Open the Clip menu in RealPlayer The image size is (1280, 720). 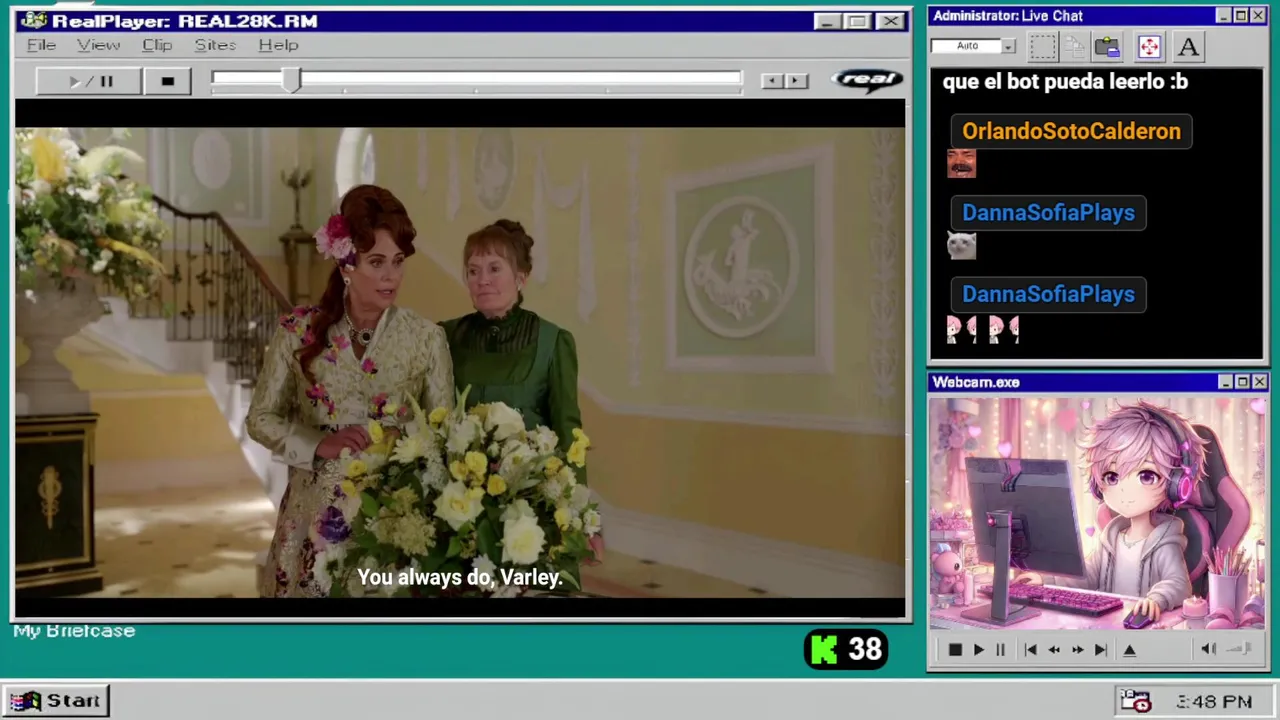point(157,45)
